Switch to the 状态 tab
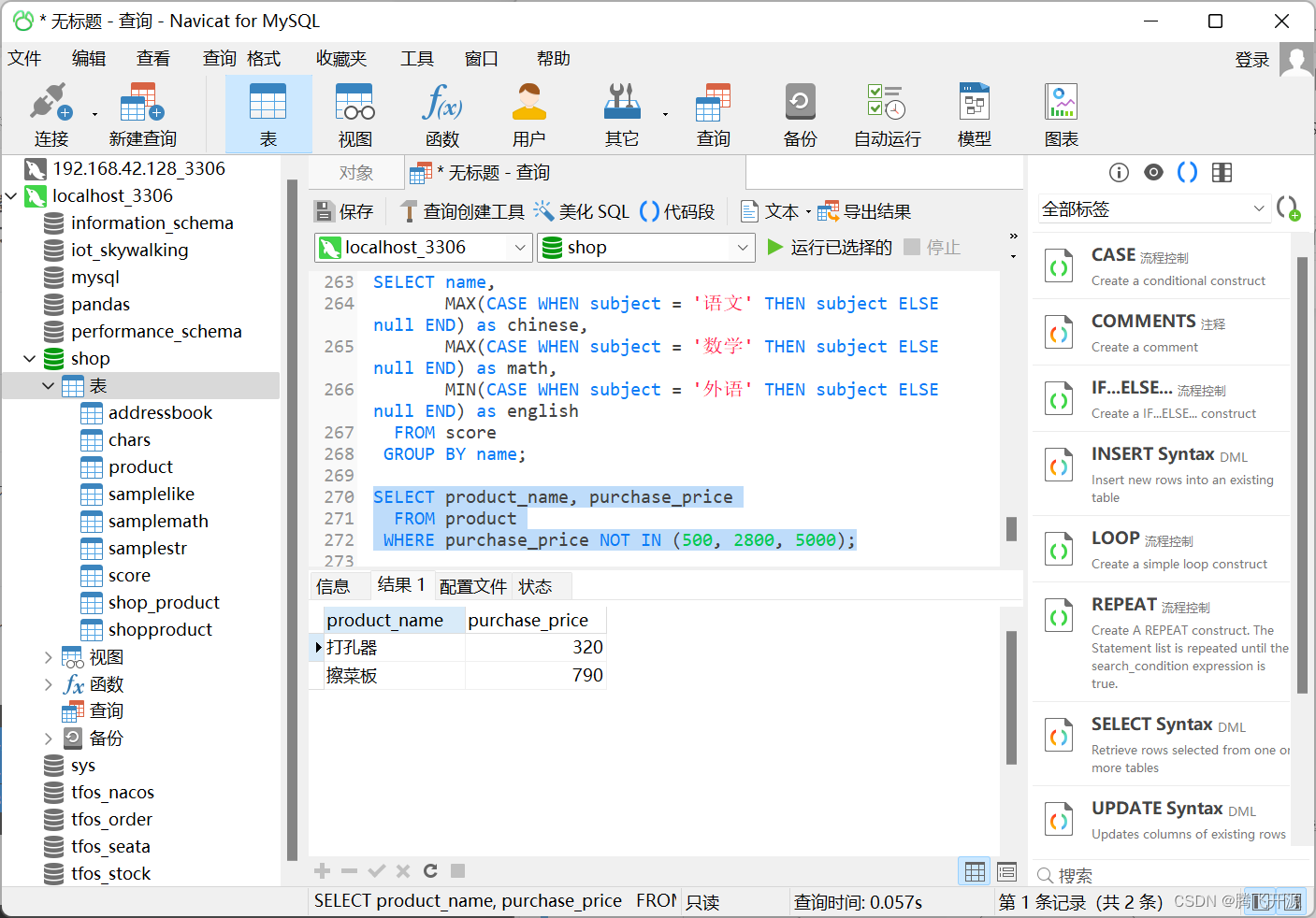The width and height of the screenshot is (1316, 918). pyautogui.click(x=535, y=586)
